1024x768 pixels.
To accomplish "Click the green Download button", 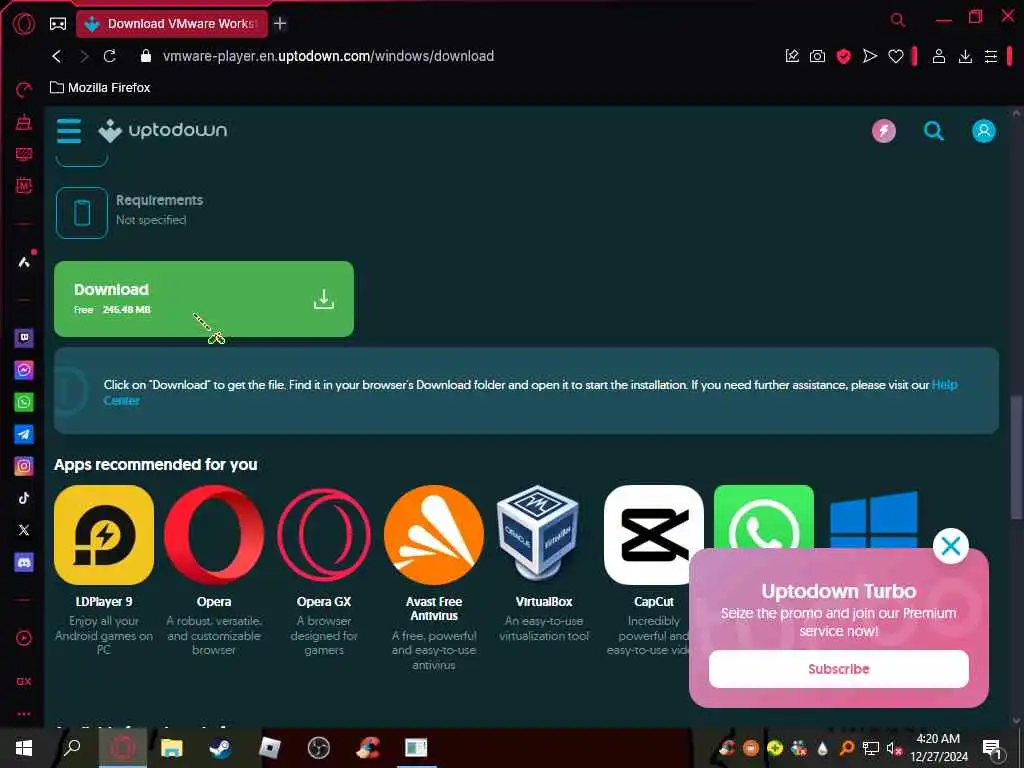I will pos(204,299).
